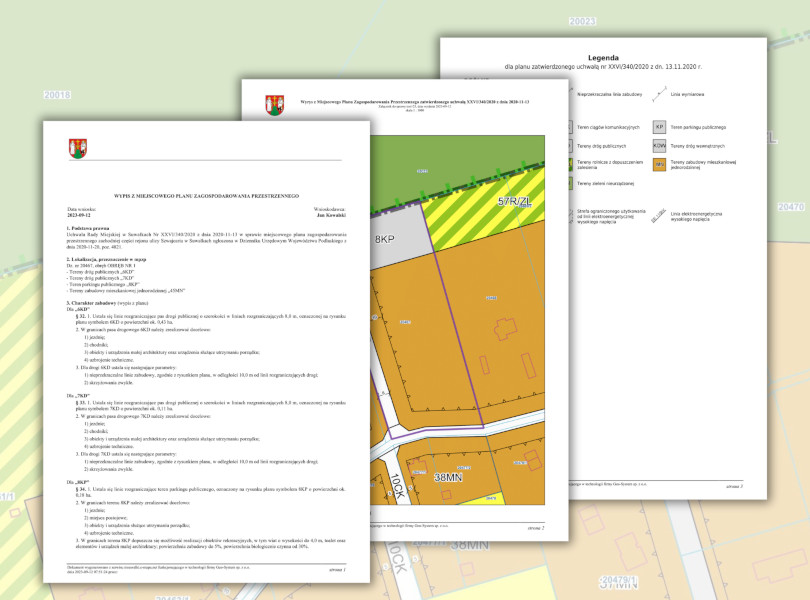Image resolution: width=810 pixels, height=600 pixels.
Task: Click 'strona 3' page number on legend page
Action: coord(734,486)
